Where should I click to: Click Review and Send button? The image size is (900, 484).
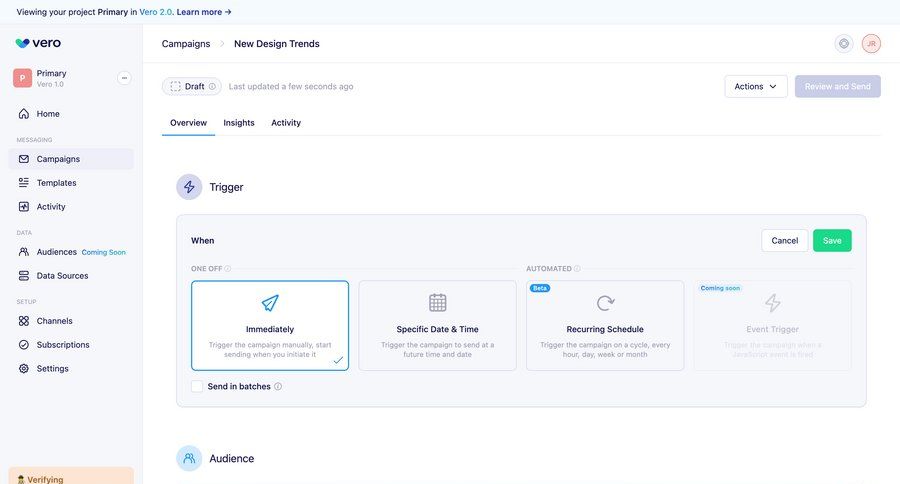click(x=837, y=86)
